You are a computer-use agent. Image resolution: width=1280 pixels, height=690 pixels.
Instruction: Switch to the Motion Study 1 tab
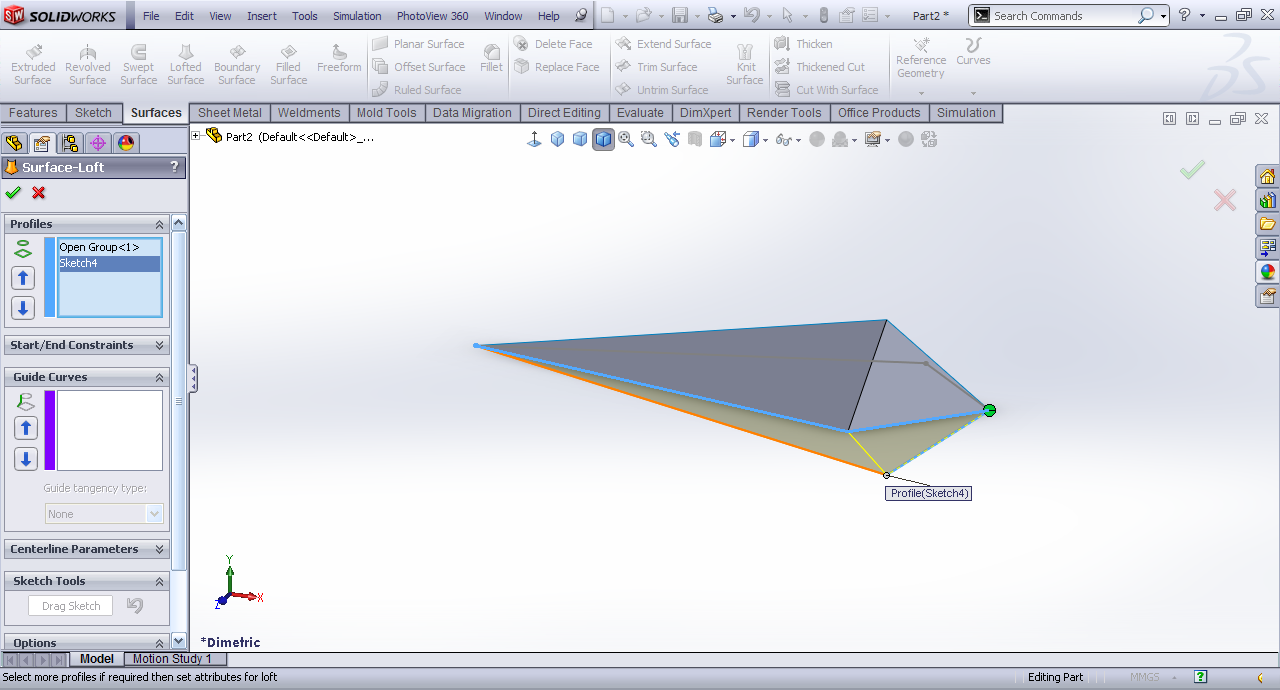tap(172, 659)
